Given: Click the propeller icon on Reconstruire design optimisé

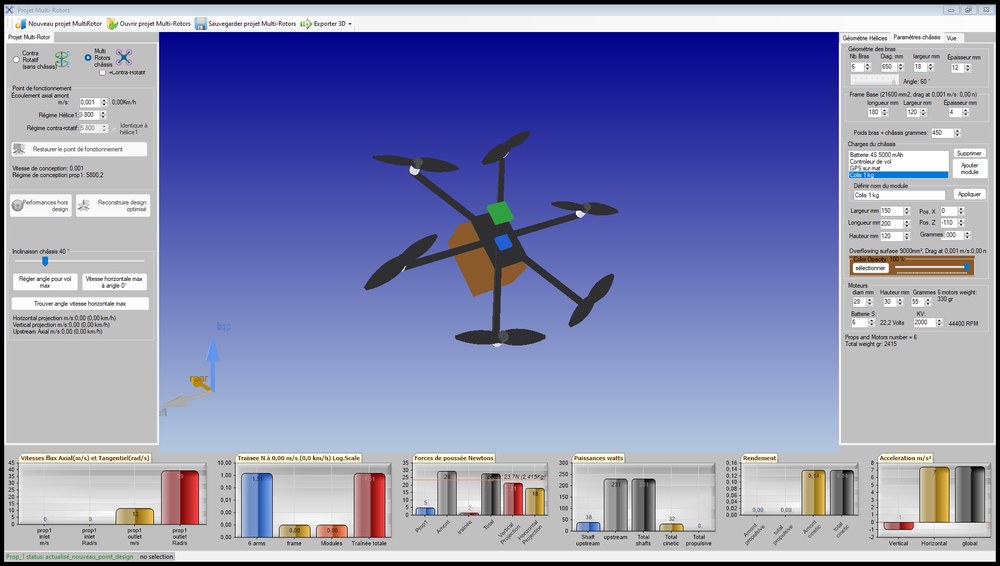Looking at the screenshot, I should coord(84,205).
